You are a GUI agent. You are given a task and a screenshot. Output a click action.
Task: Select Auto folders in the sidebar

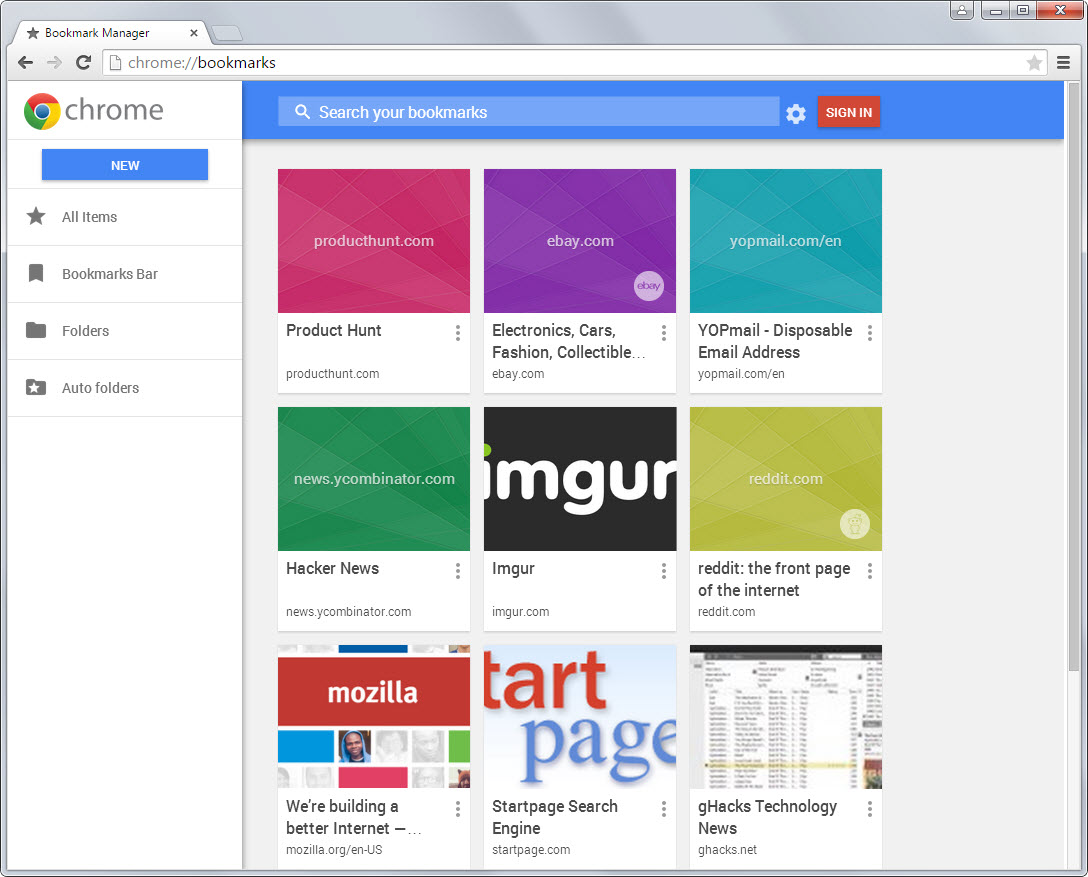point(125,387)
